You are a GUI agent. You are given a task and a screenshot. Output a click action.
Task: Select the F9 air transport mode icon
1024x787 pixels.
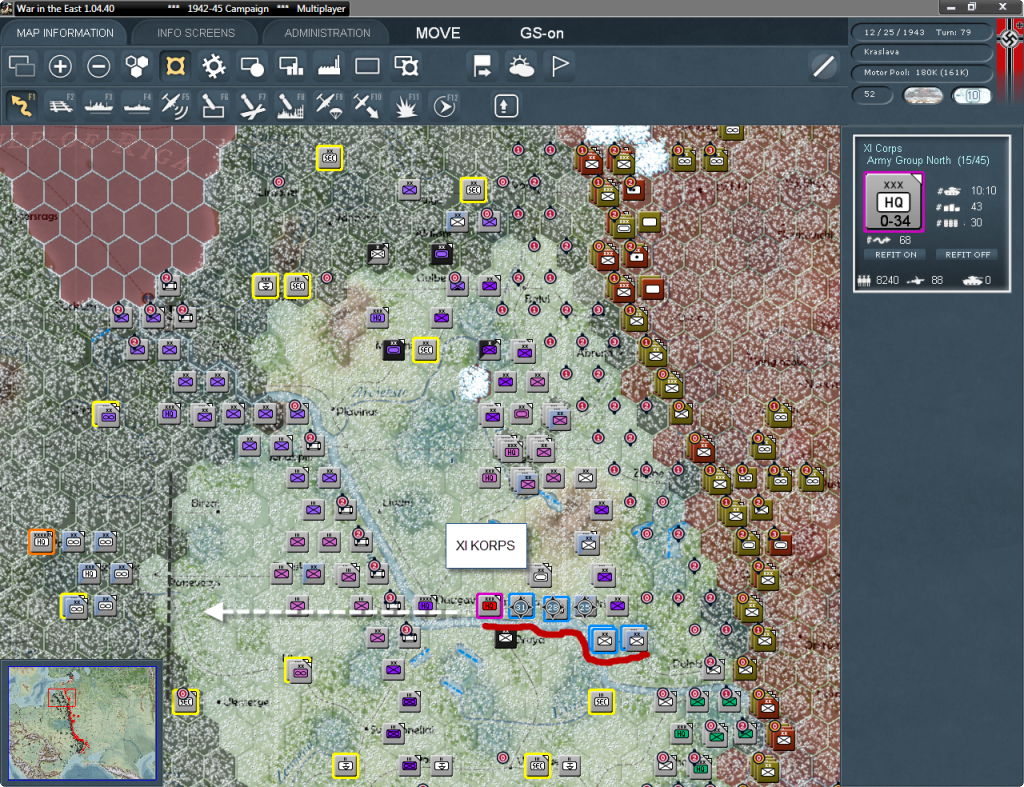coord(328,106)
